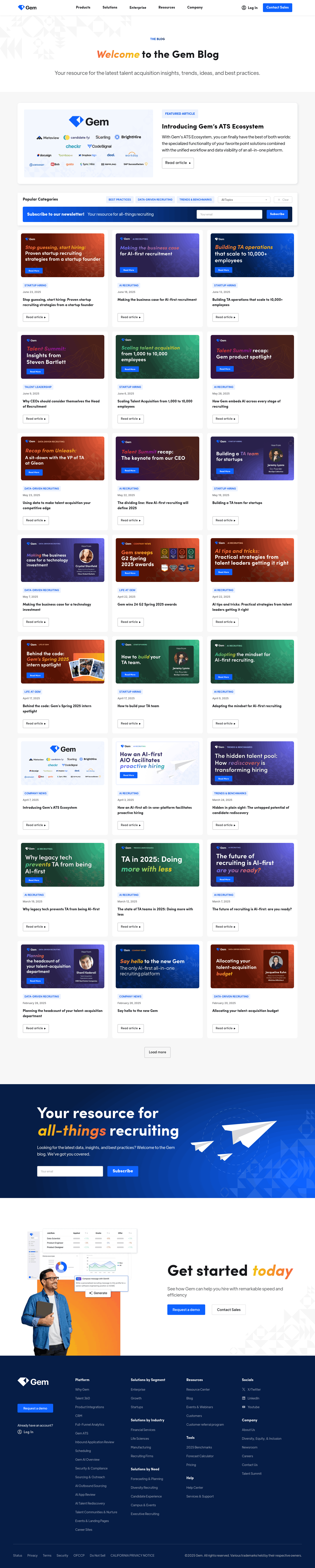This screenshot has height=1568, width=315.
Task: Click the user icon beside header Log In
Action: pos(244,8)
